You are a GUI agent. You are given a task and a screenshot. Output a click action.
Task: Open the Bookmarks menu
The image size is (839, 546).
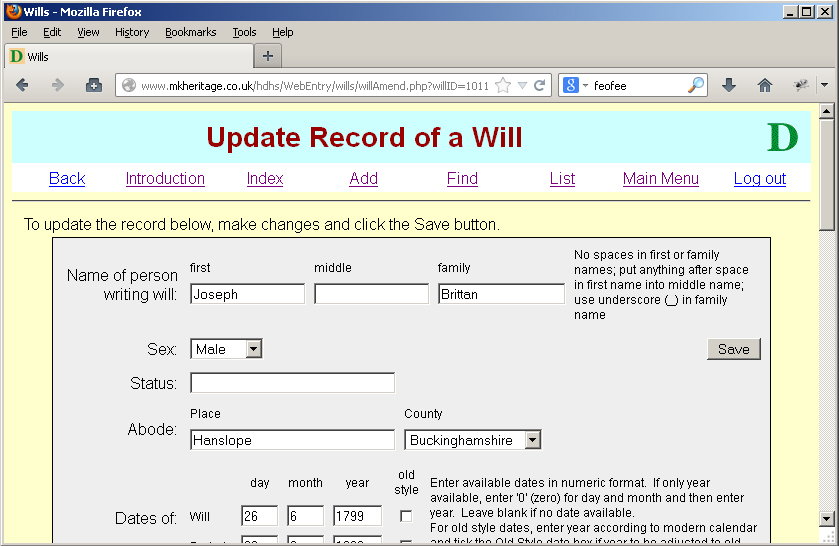pos(190,32)
